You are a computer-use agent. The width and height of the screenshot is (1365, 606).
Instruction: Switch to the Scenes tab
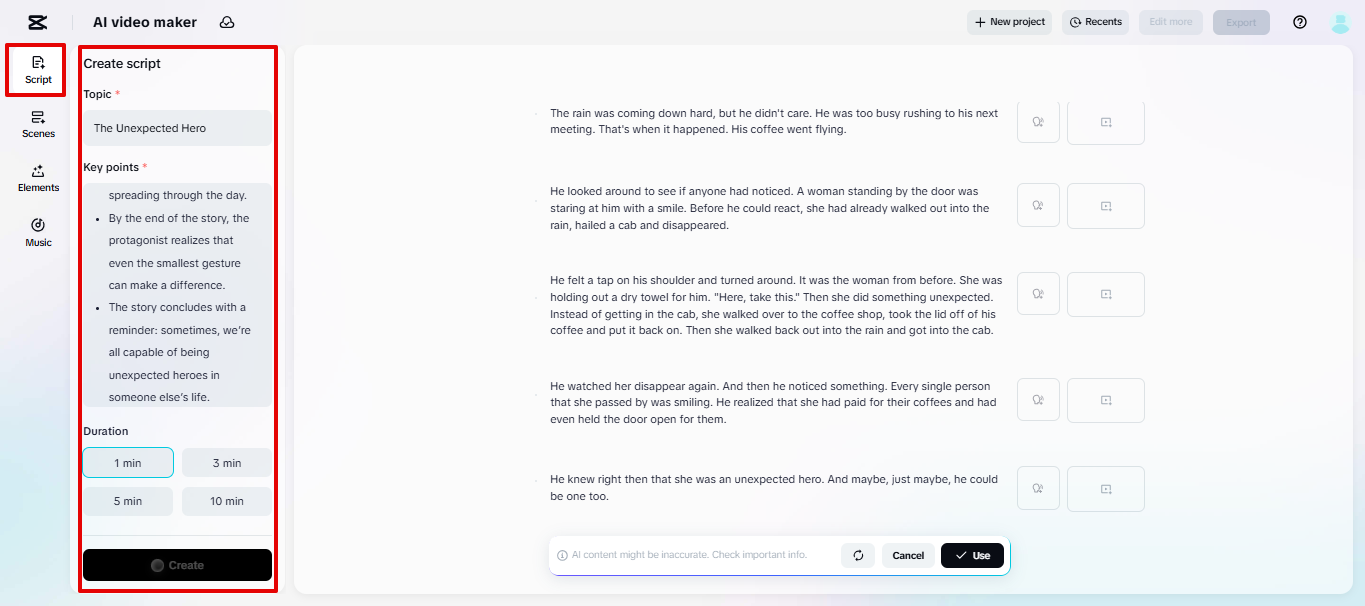coord(38,124)
